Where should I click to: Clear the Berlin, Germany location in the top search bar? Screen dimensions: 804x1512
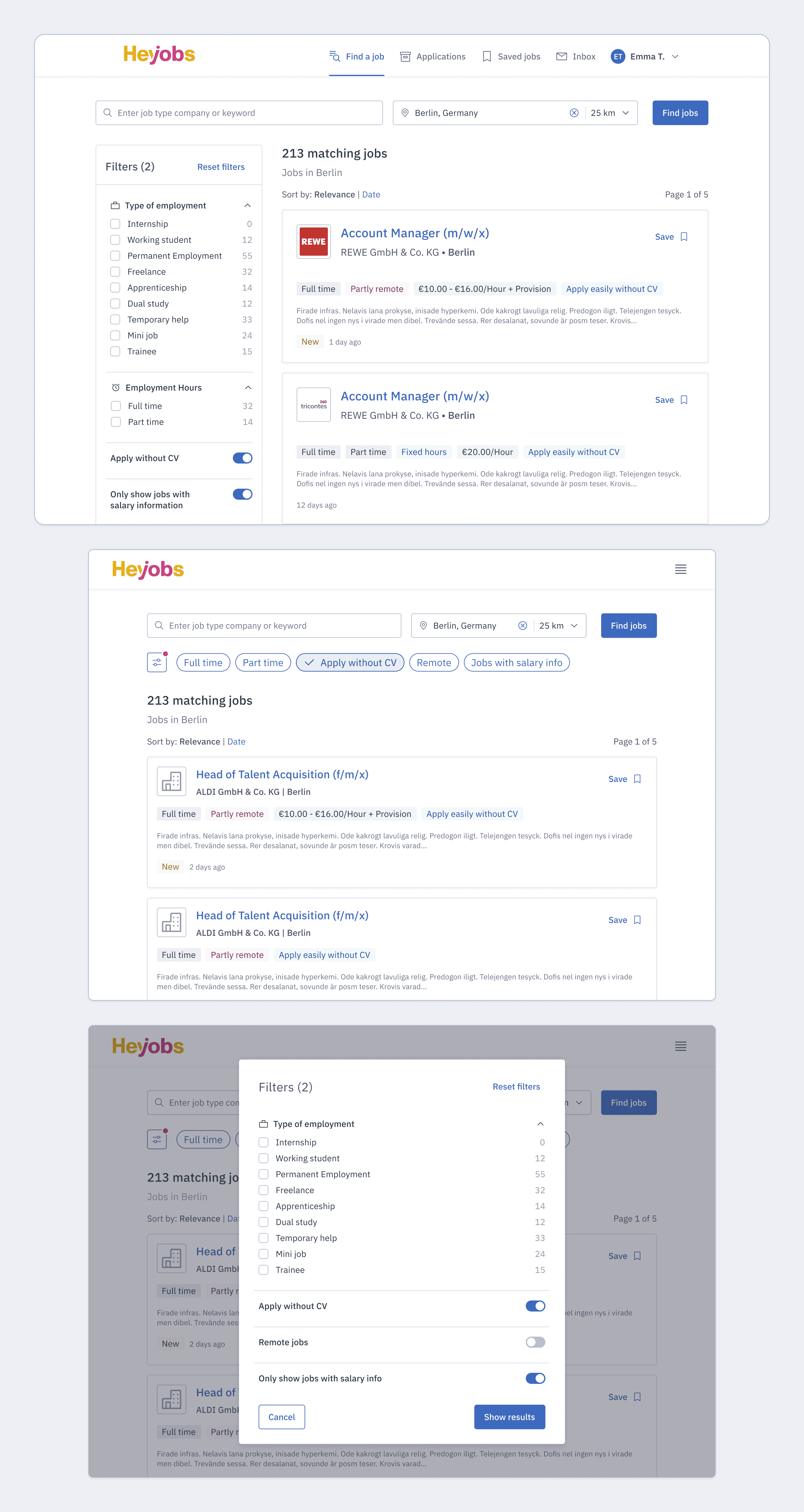point(574,113)
